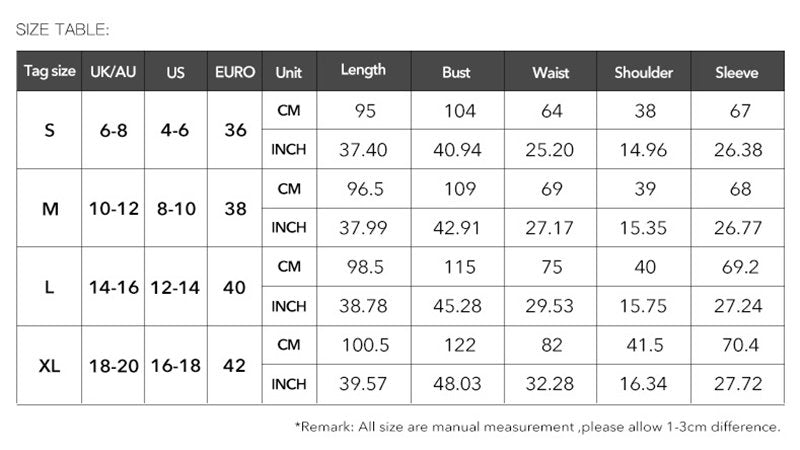Screen dimensions: 800x450
Task: Select the "EURO" column header
Action: [x=235, y=72]
